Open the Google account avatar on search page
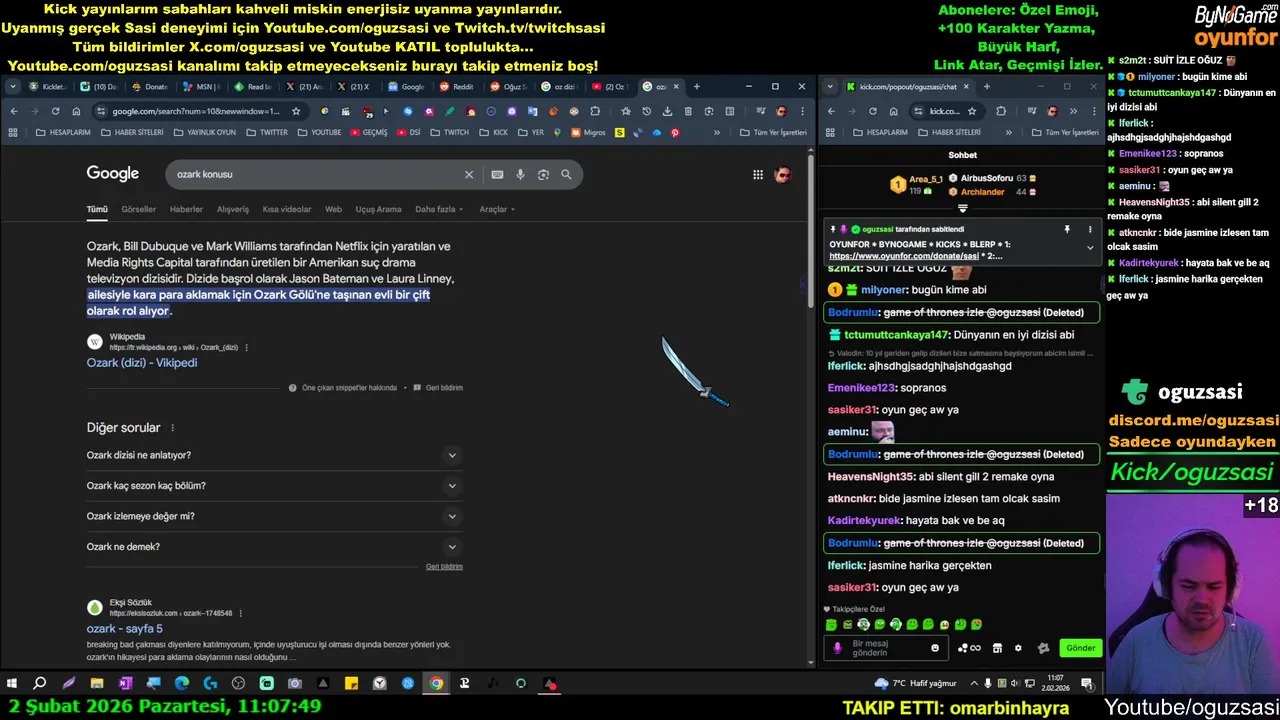The image size is (1280, 720). 783,175
